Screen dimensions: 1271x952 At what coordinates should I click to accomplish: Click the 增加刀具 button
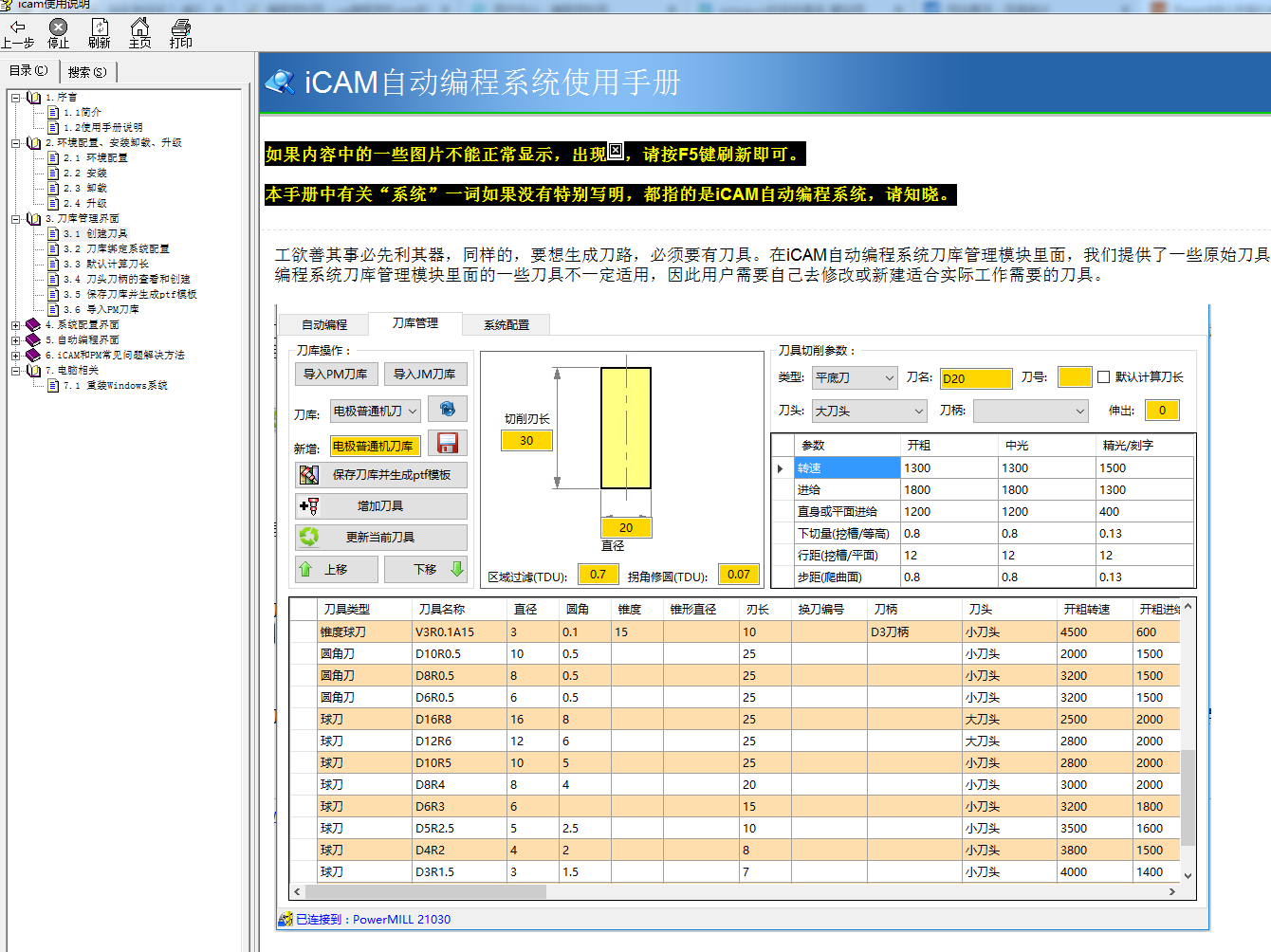point(381,505)
